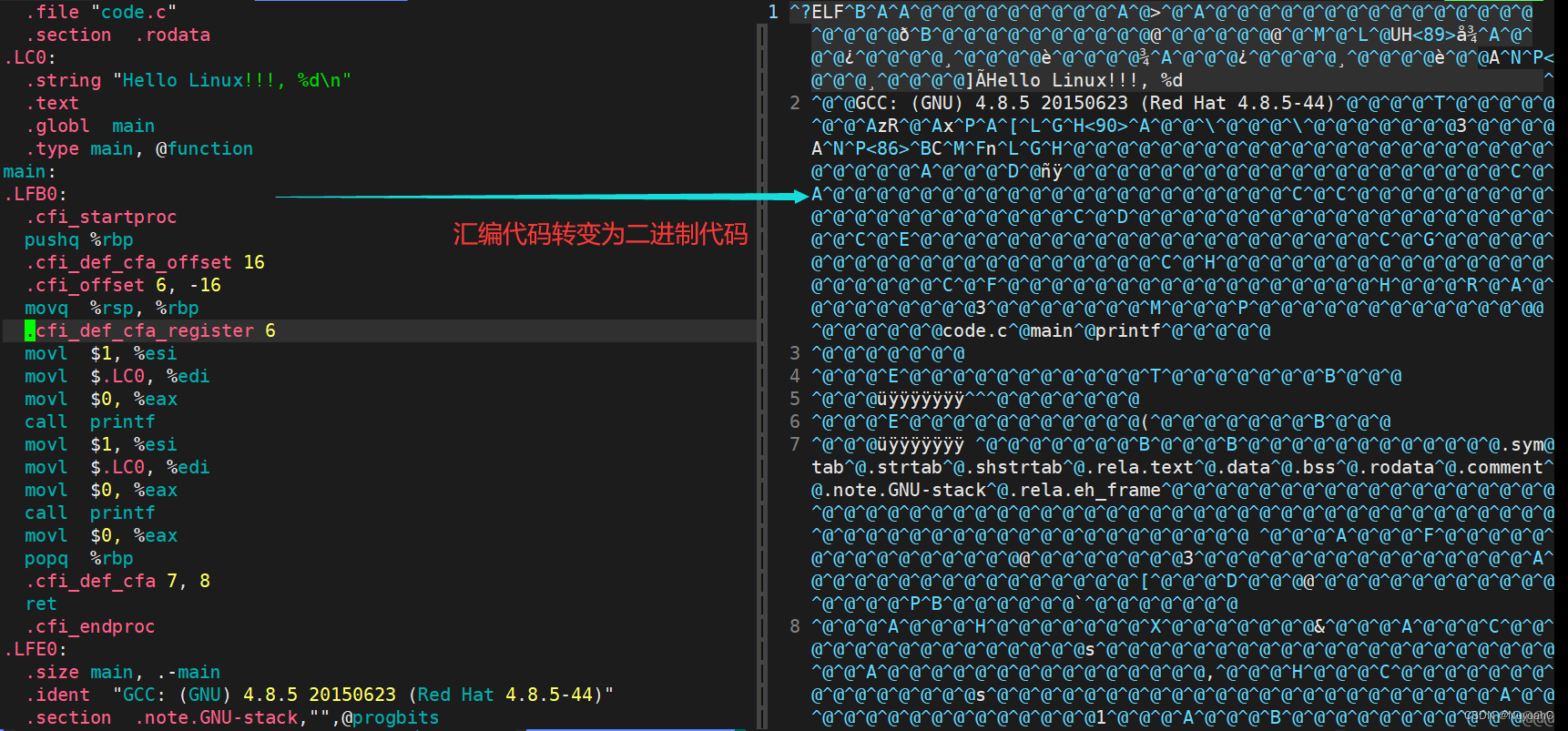Click the '.cfi_def_cfa_offset 16' line

[145, 262]
